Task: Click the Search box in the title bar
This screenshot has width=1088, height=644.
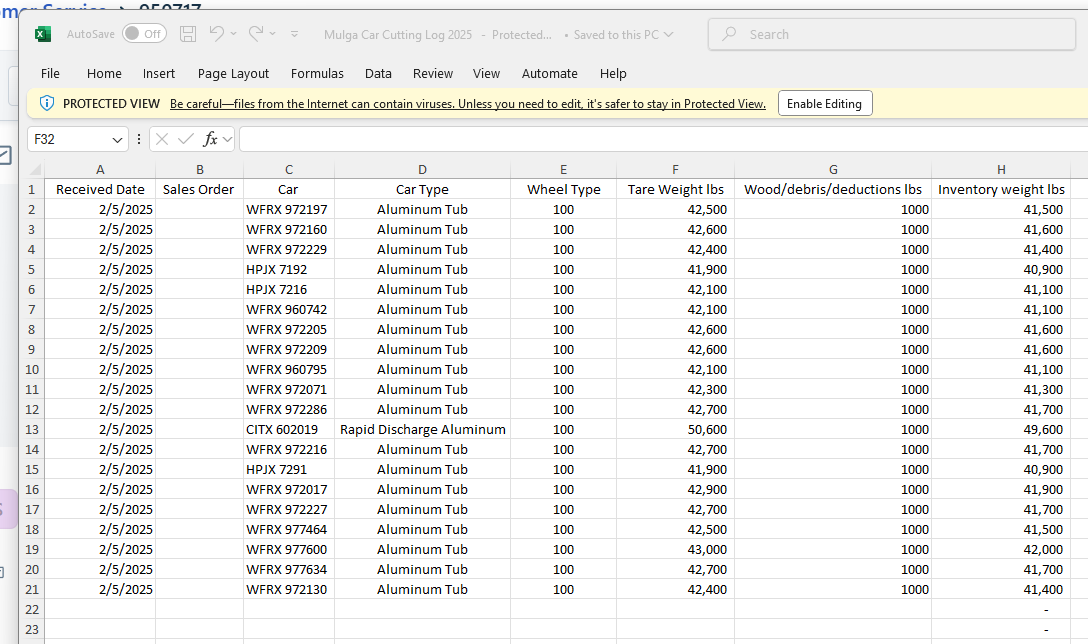Action: pyautogui.click(x=892, y=34)
